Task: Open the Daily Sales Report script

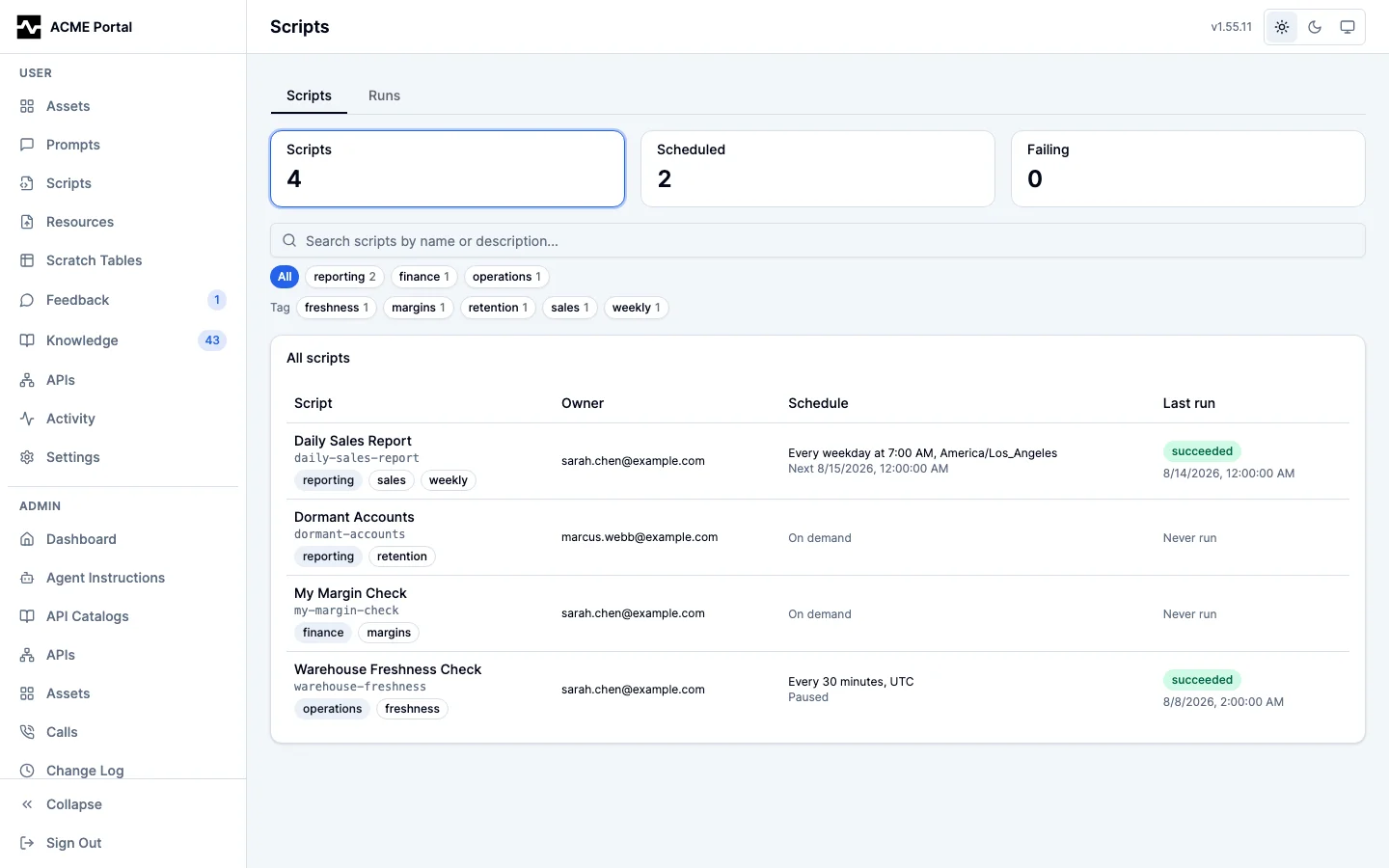Action: coord(353,441)
